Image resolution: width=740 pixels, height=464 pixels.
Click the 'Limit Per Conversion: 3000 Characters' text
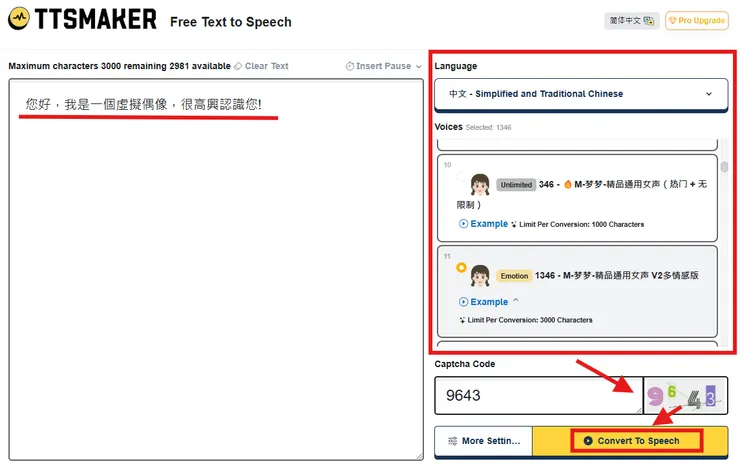tap(530, 320)
